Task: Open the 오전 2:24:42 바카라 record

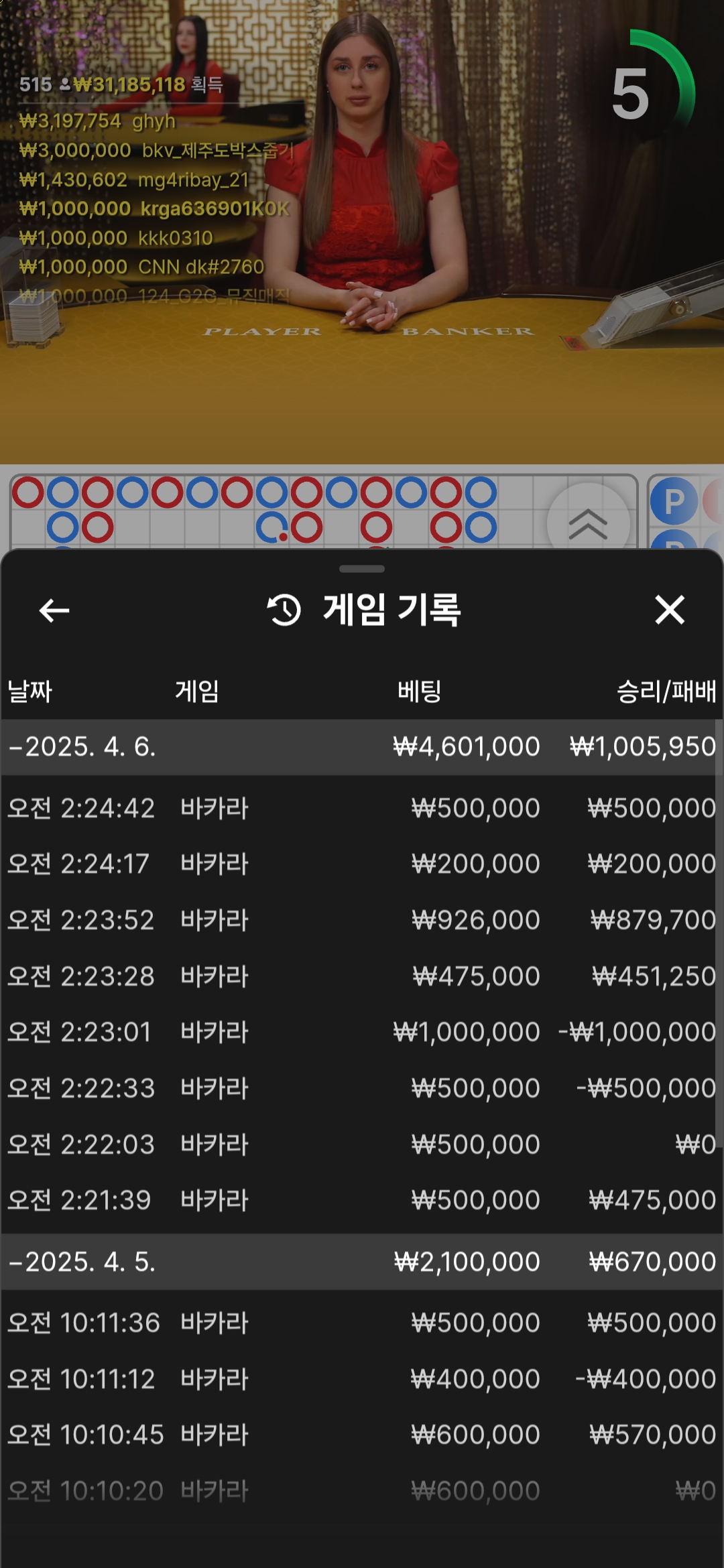Action: click(362, 808)
